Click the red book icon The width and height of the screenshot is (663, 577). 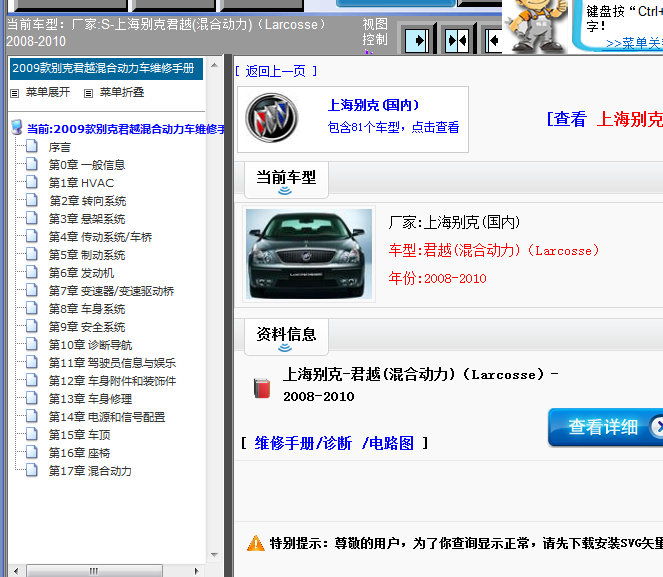262,388
